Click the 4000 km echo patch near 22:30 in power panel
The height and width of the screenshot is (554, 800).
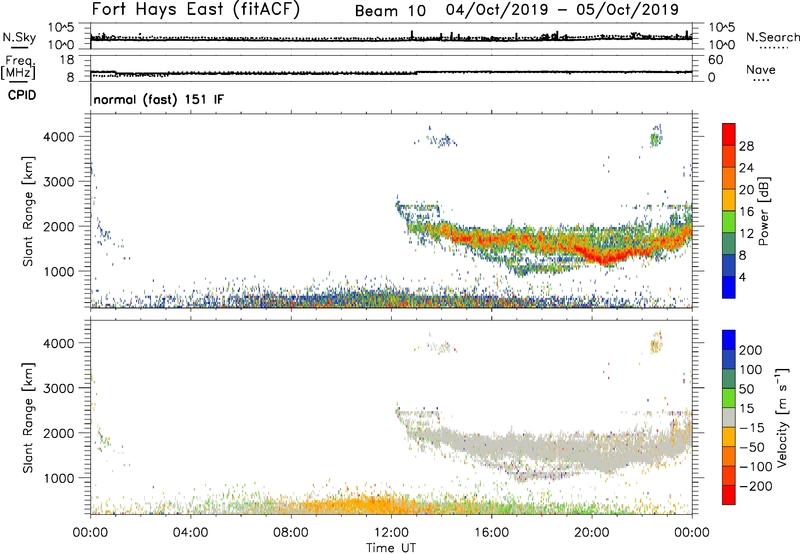click(656, 137)
